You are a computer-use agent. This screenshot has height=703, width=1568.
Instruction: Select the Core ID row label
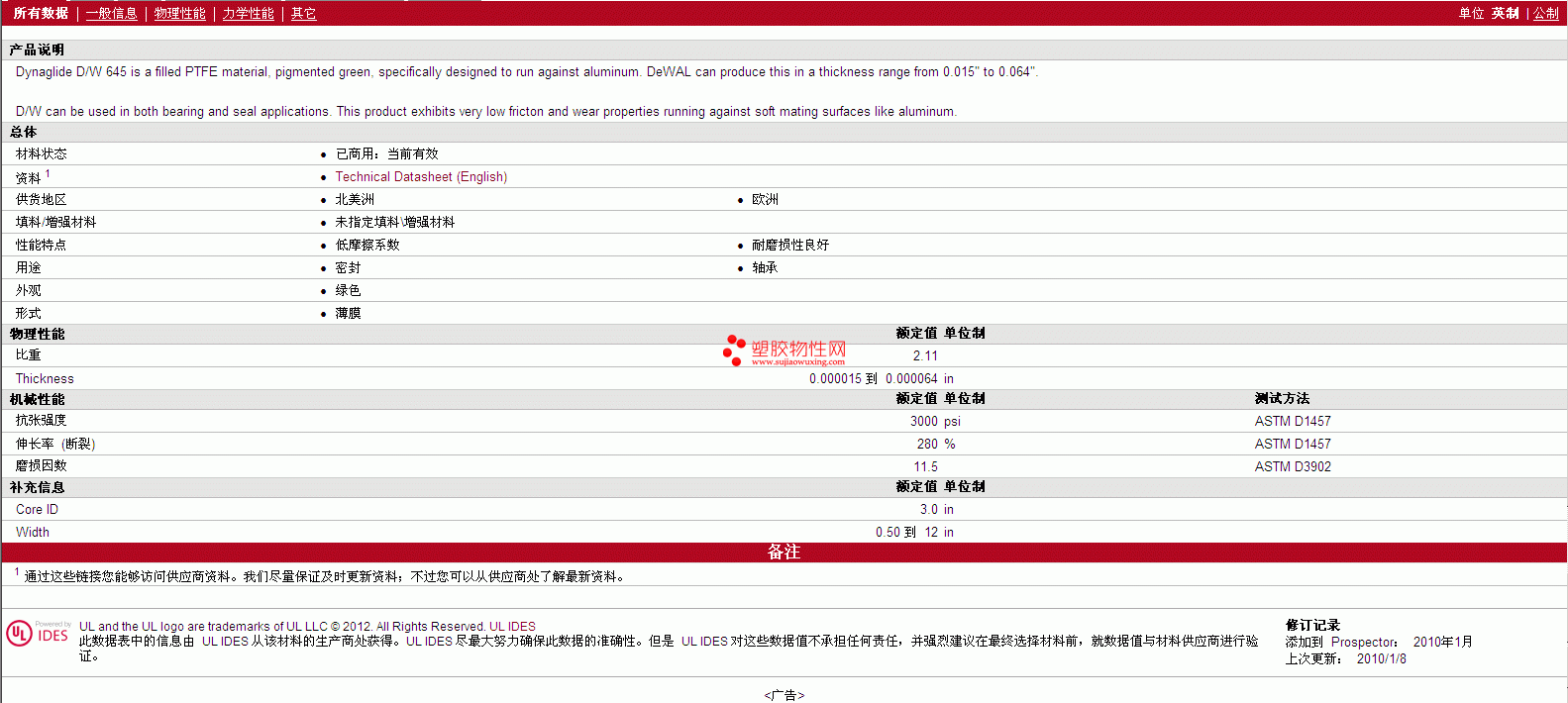pyautogui.click(x=37, y=509)
